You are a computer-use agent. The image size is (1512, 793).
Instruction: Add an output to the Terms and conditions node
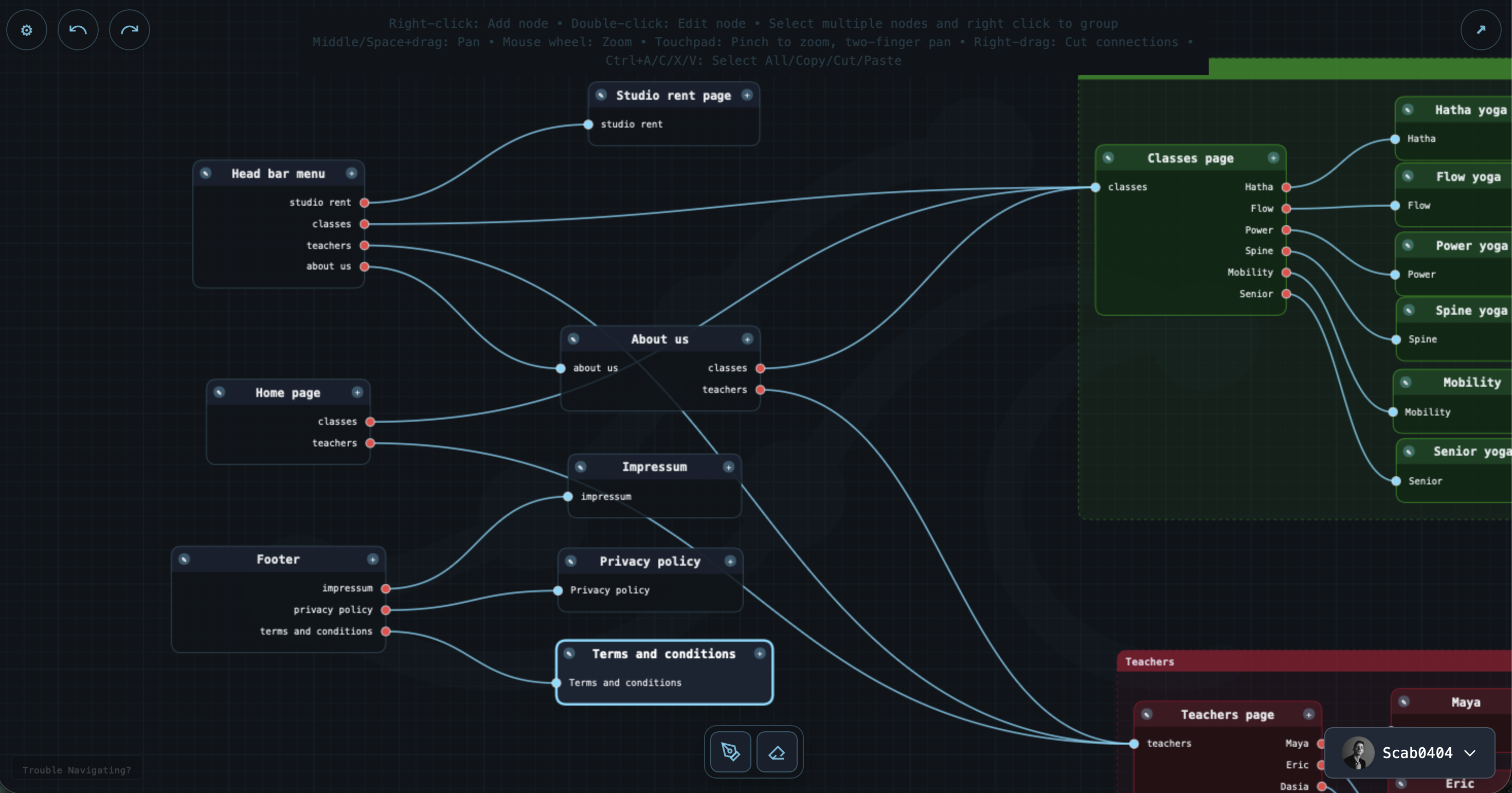click(x=759, y=653)
